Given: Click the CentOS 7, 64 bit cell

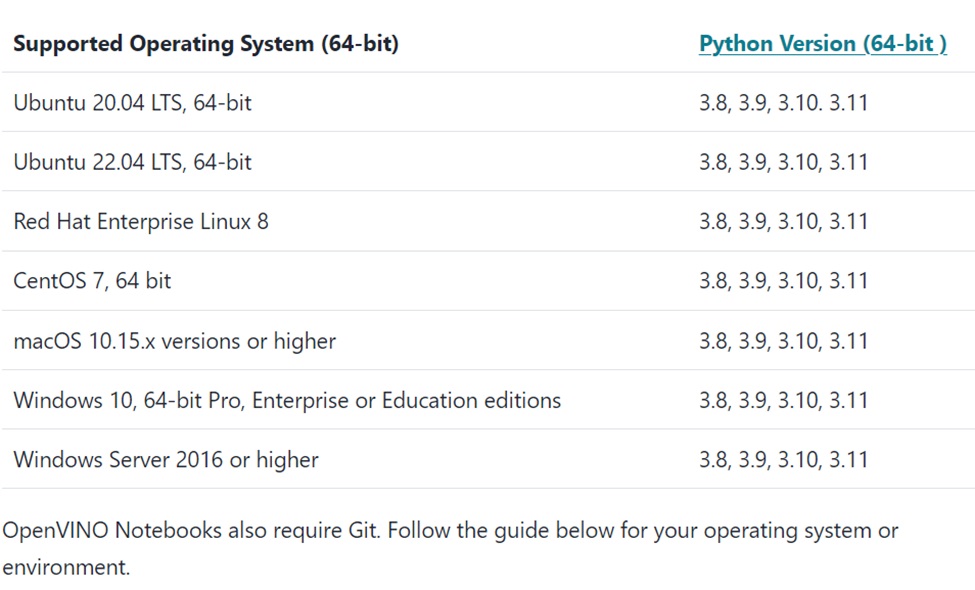Looking at the screenshot, I should click(x=92, y=281).
